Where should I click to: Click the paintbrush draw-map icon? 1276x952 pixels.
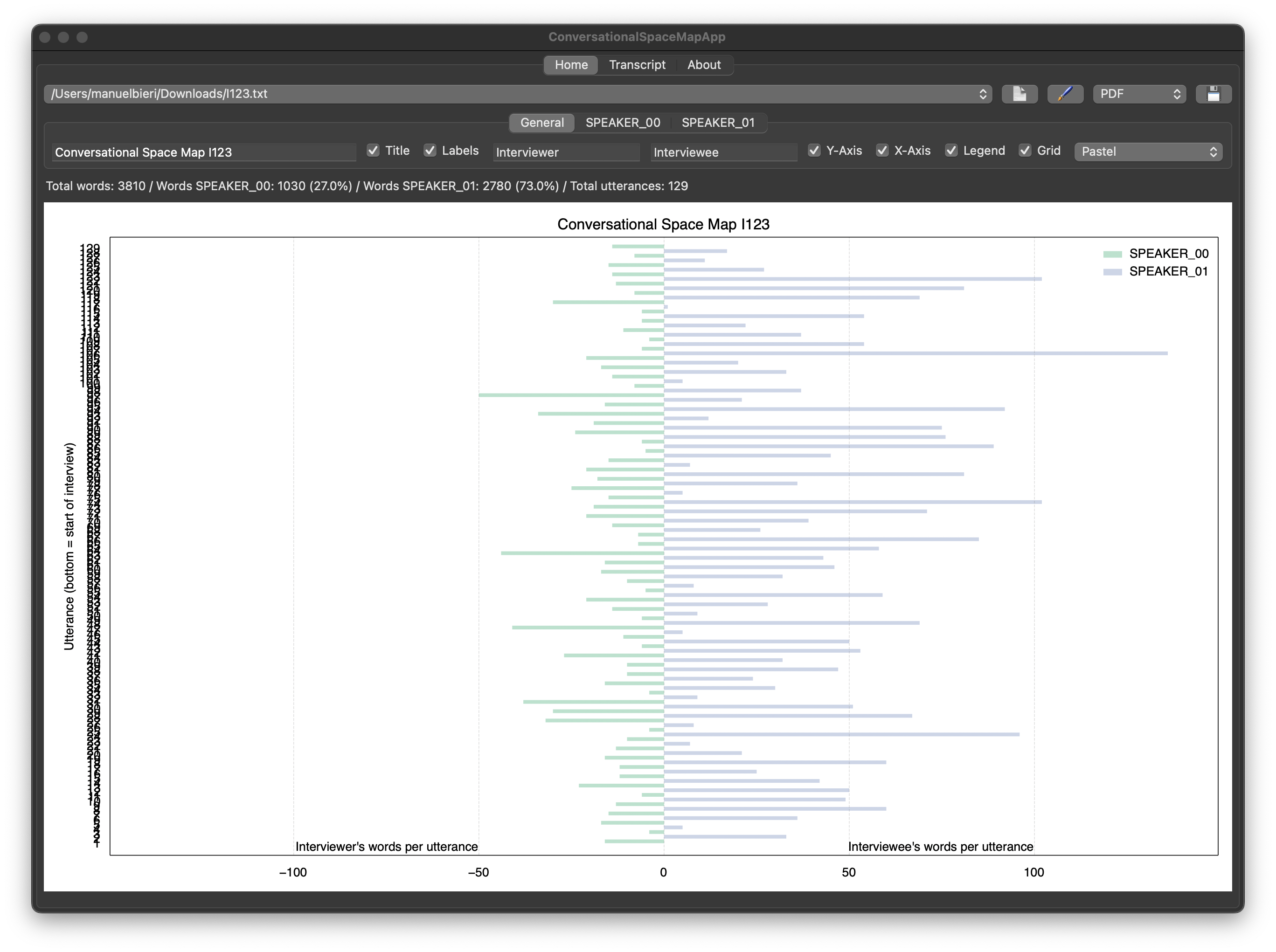(1064, 94)
